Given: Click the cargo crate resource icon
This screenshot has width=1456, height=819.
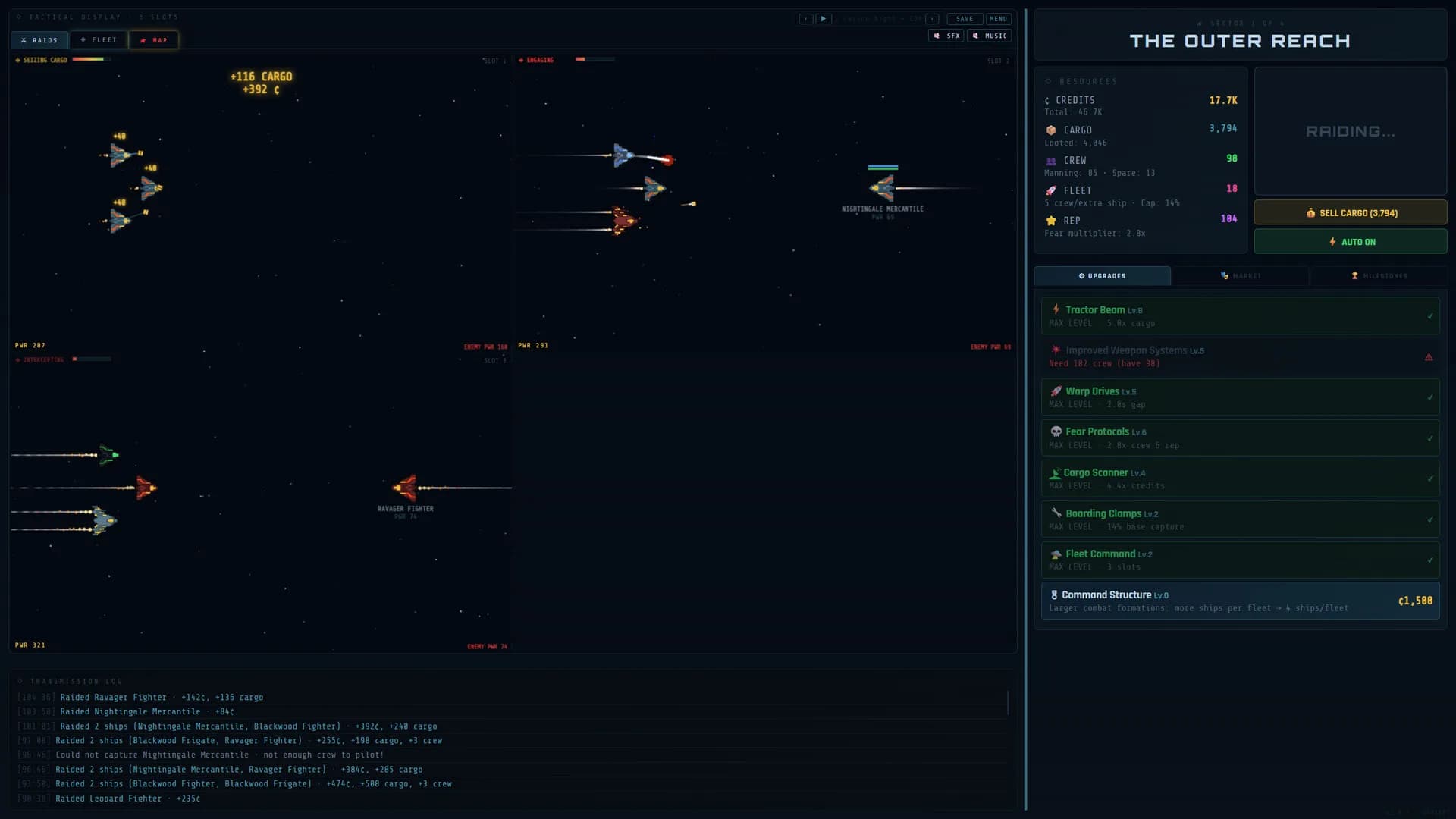Looking at the screenshot, I should pyautogui.click(x=1051, y=130).
